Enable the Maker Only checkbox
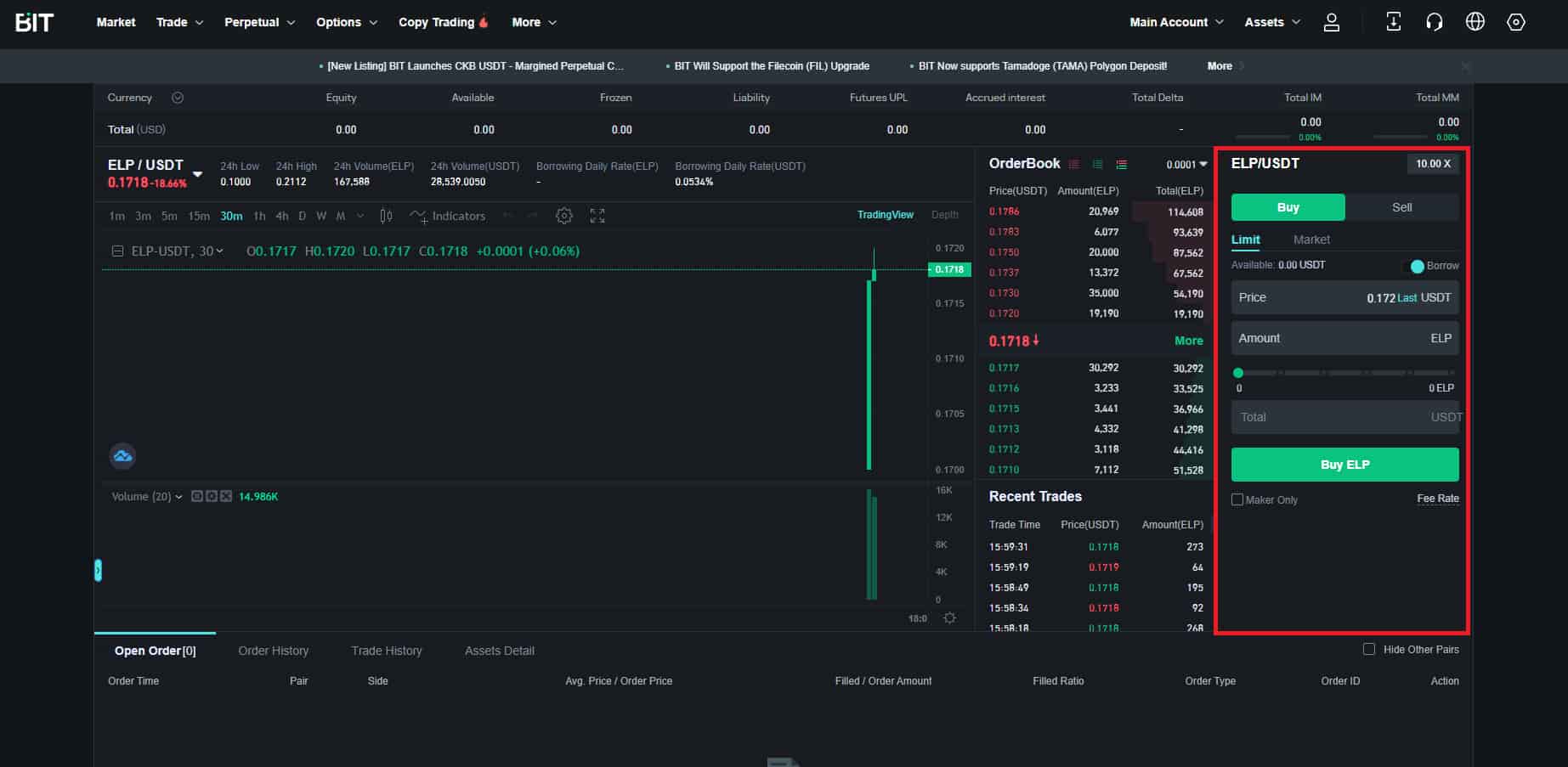The image size is (1568, 767). pos(1237,499)
